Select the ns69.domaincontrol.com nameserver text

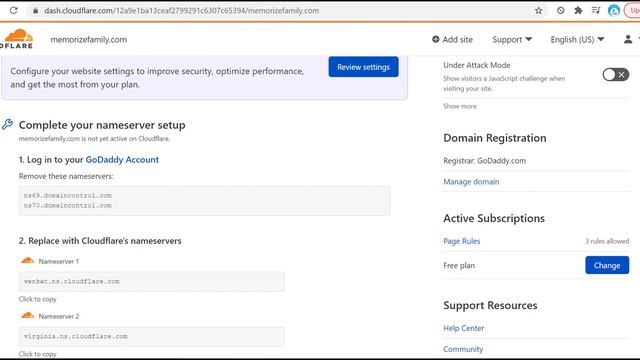68,196
